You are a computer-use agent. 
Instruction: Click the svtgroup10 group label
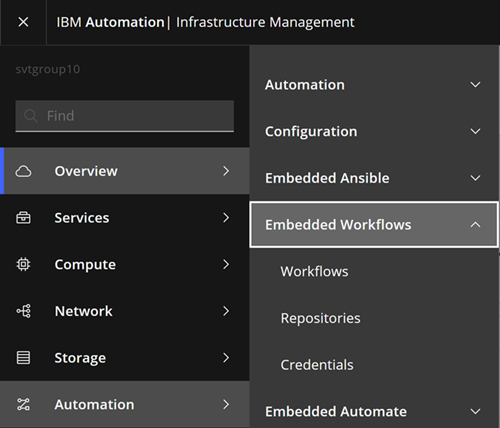tap(48, 69)
